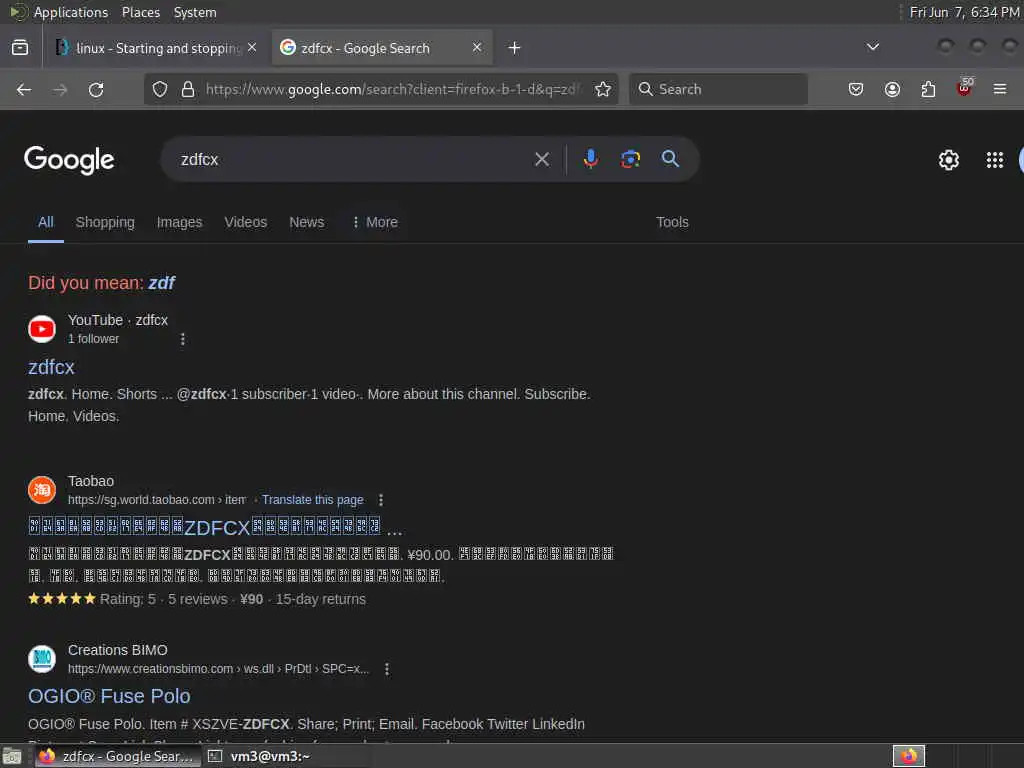
Task: Open more options for Creations BIMO result
Action: tap(387, 669)
